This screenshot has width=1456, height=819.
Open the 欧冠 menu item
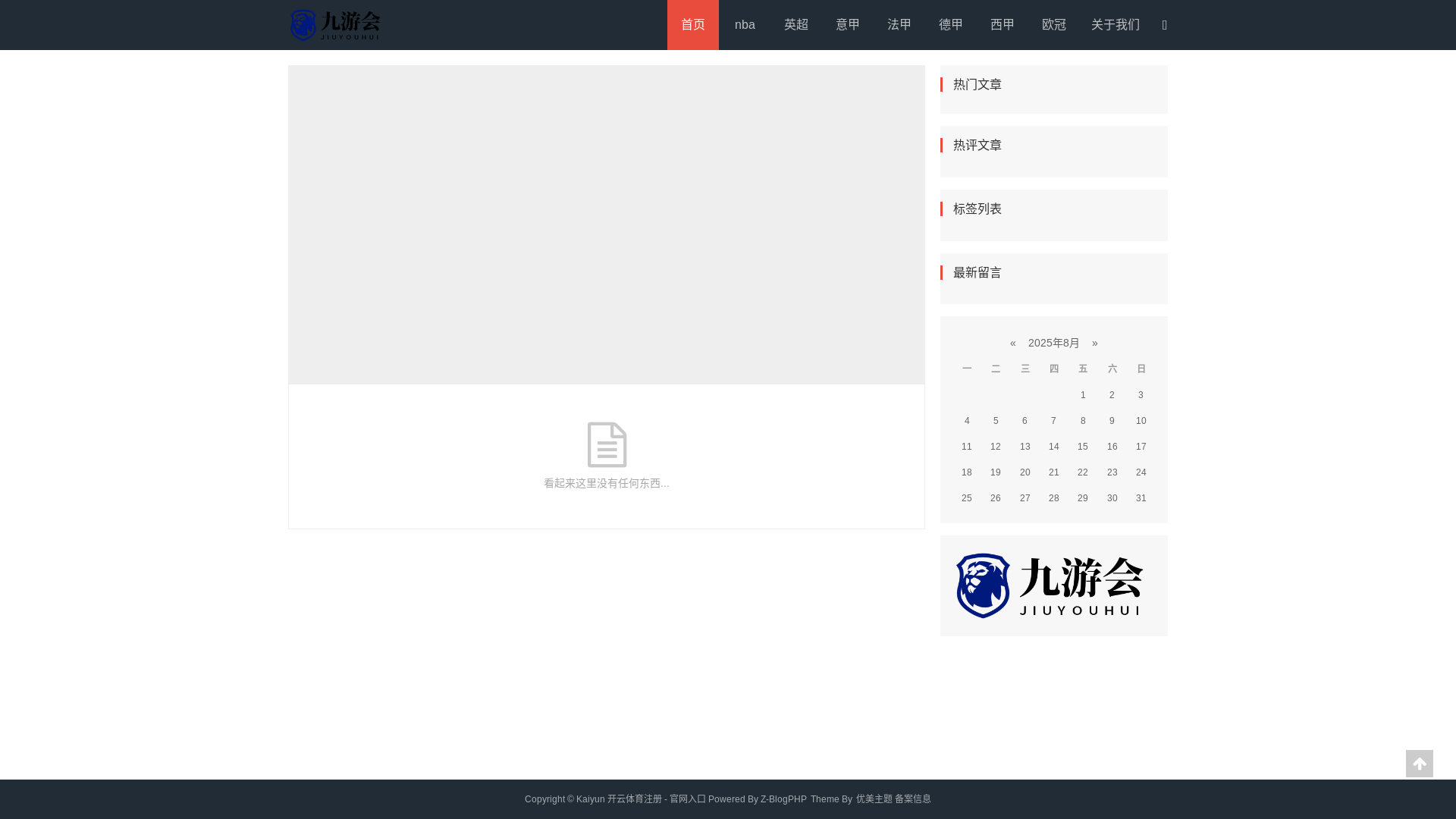1054,25
